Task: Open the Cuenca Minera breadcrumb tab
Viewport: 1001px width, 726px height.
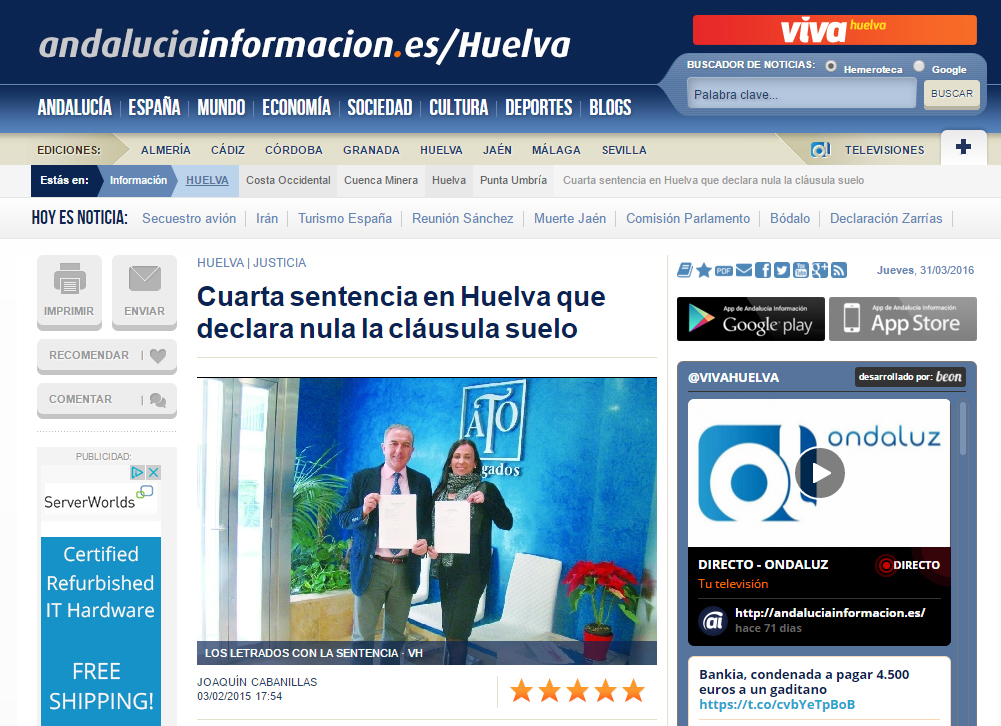Action: [x=381, y=181]
